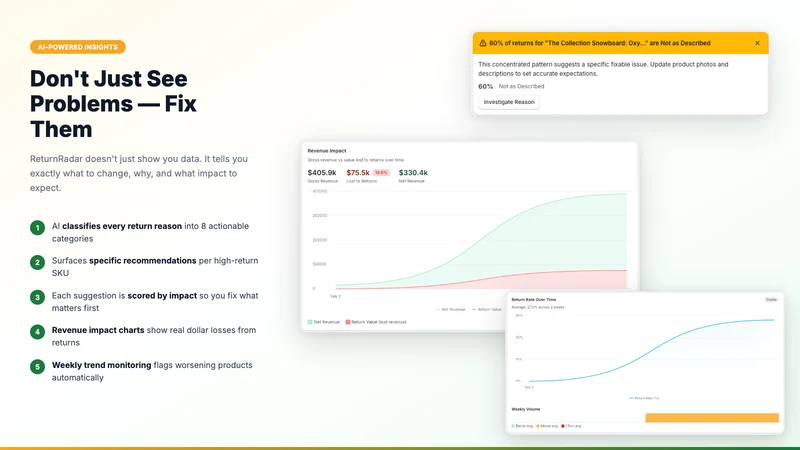800x450 pixels.
Task: Click the Weekly Volume heading
Action: (x=526, y=409)
